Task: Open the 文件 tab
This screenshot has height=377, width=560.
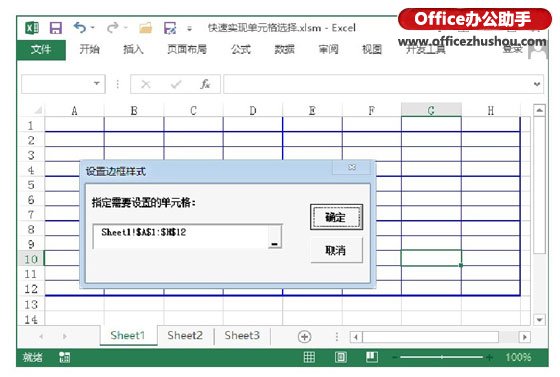Action: (x=41, y=50)
